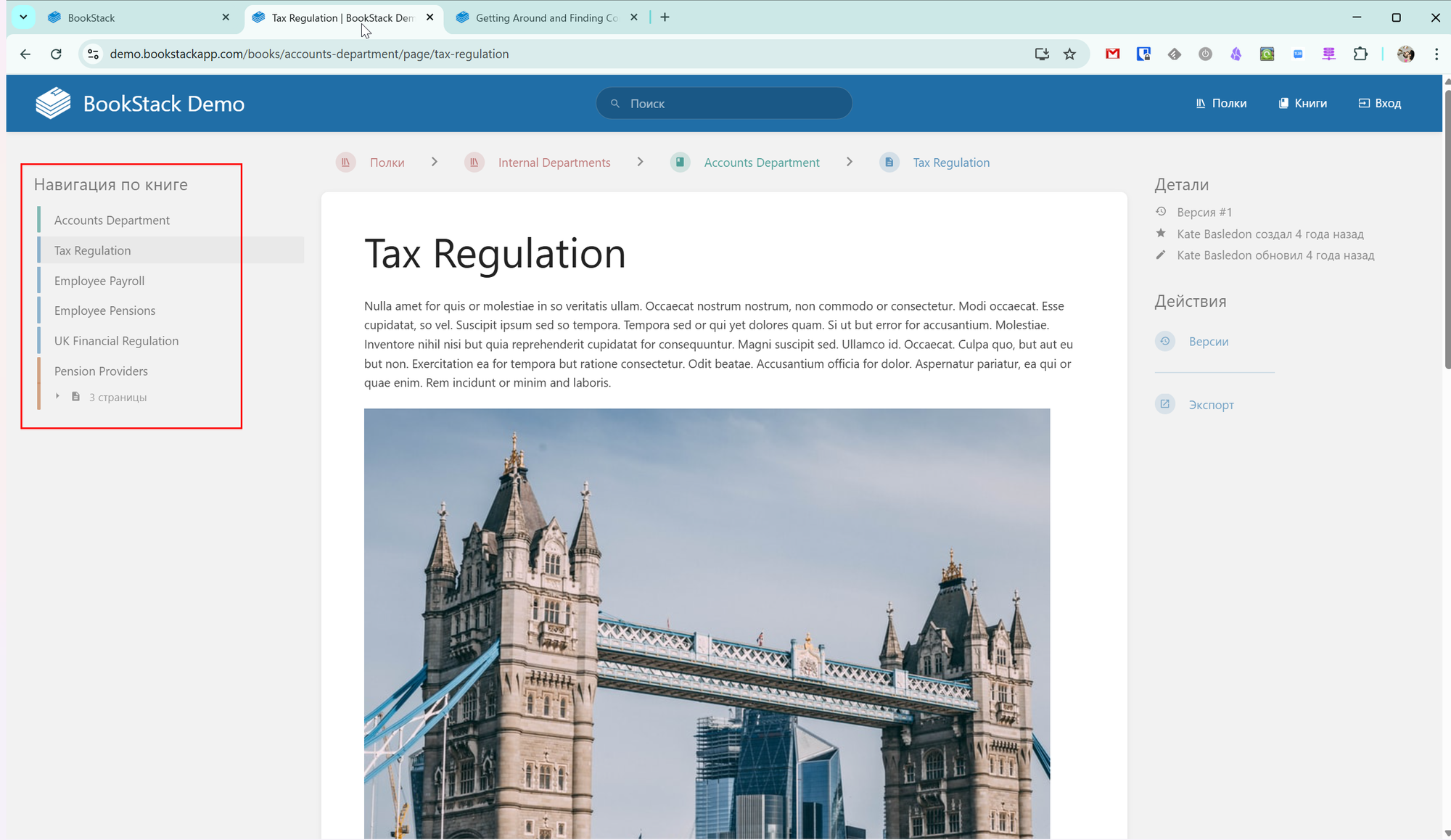Screen dimensions: 1451x840
Task: Open the Вход login link
Action: pos(1379,103)
